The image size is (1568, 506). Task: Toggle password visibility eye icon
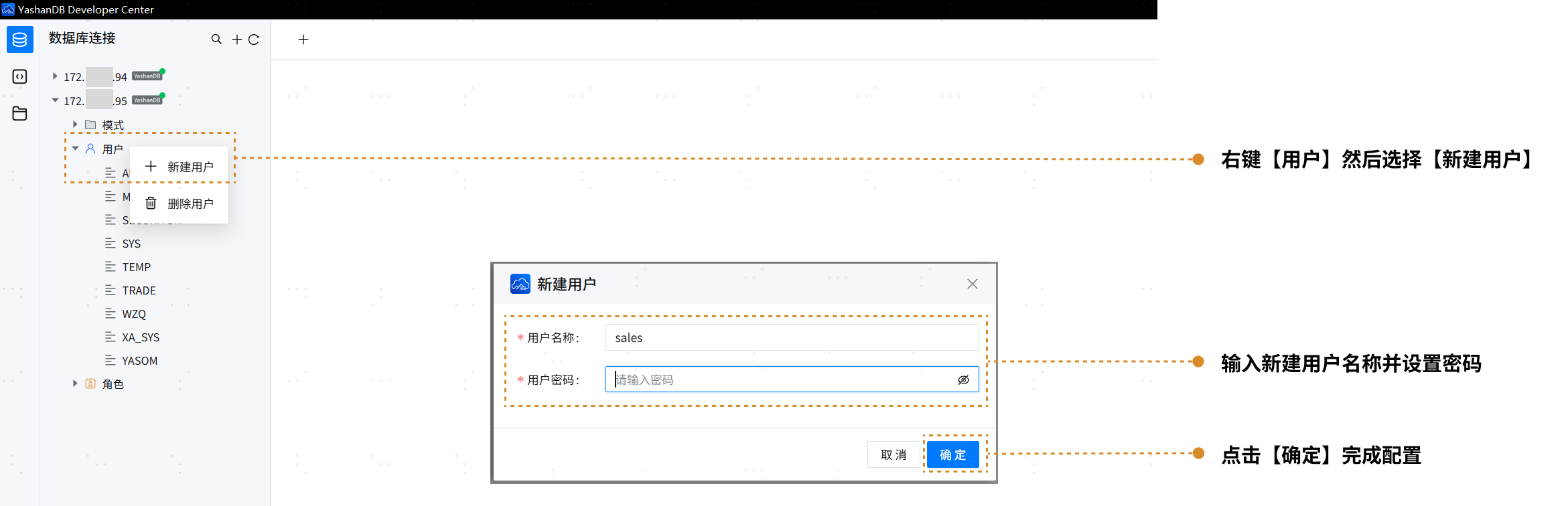point(963,379)
